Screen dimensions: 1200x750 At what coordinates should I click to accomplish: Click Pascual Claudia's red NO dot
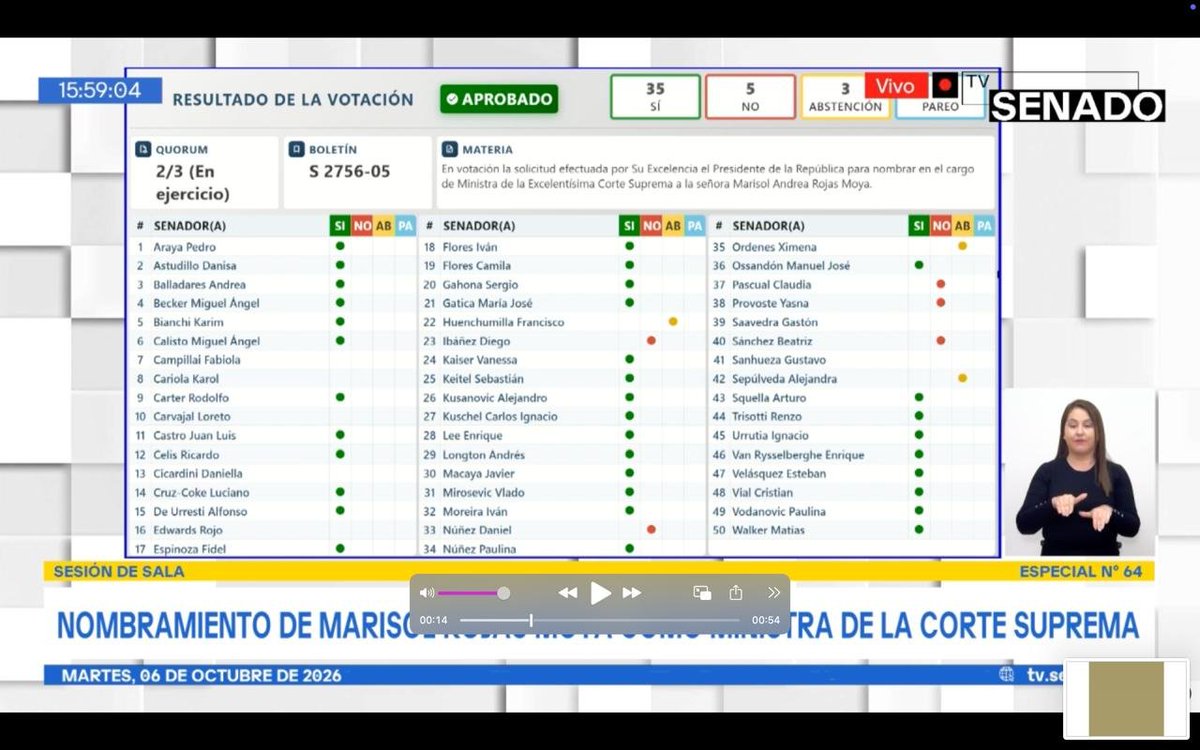(941, 285)
